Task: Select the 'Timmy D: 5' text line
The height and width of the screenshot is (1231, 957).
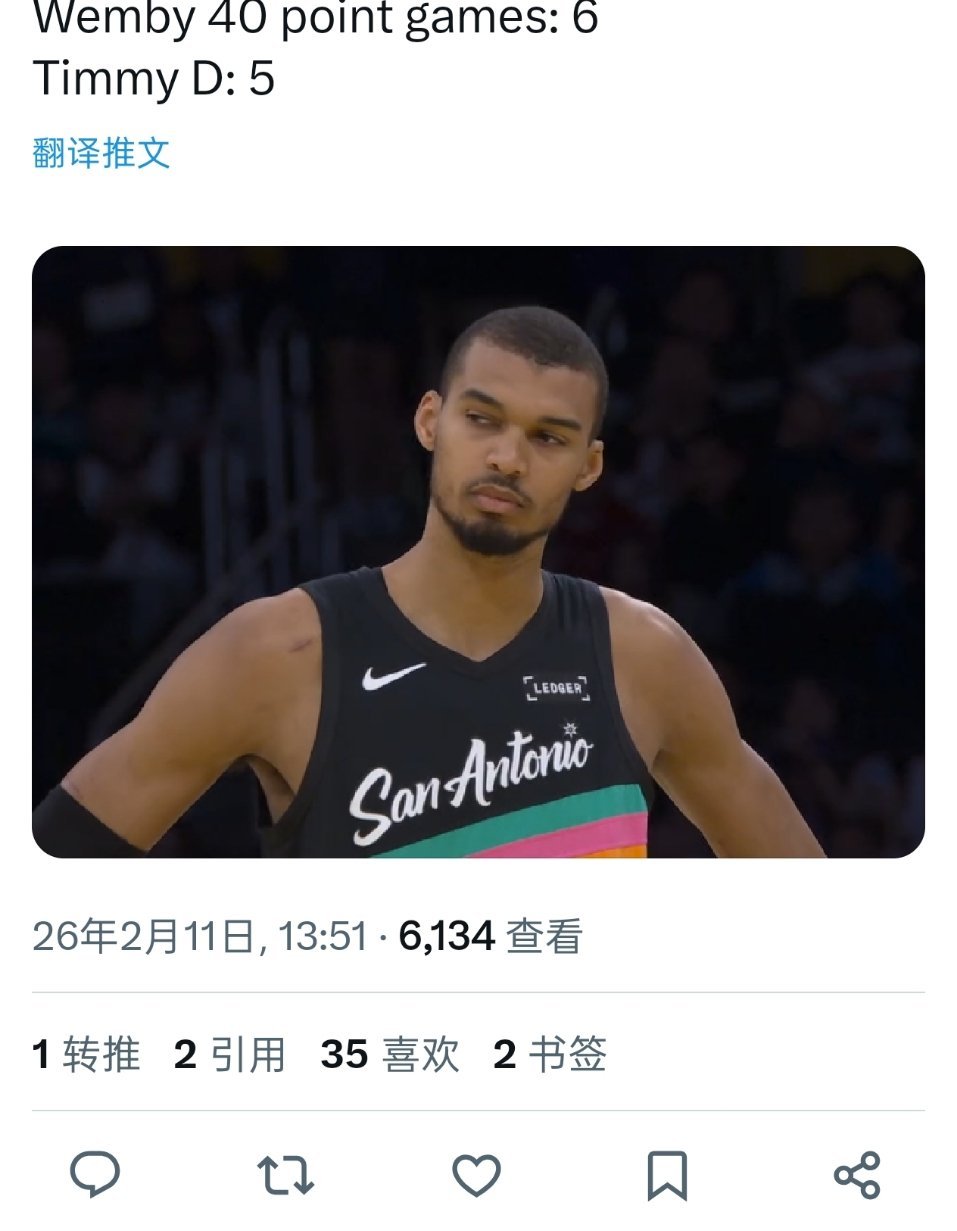Action: [x=153, y=78]
